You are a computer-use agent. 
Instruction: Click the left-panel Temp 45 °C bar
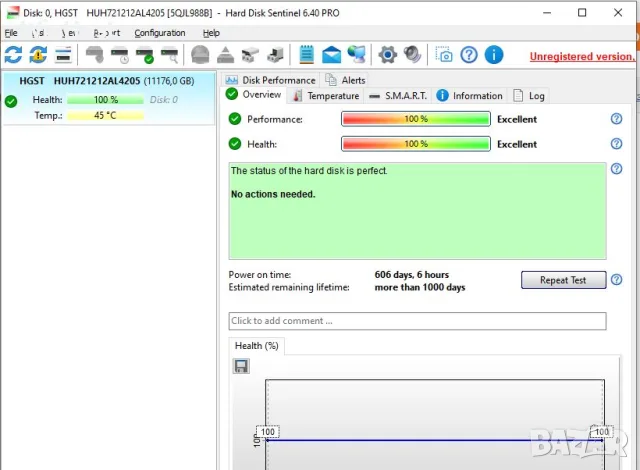coord(105,115)
